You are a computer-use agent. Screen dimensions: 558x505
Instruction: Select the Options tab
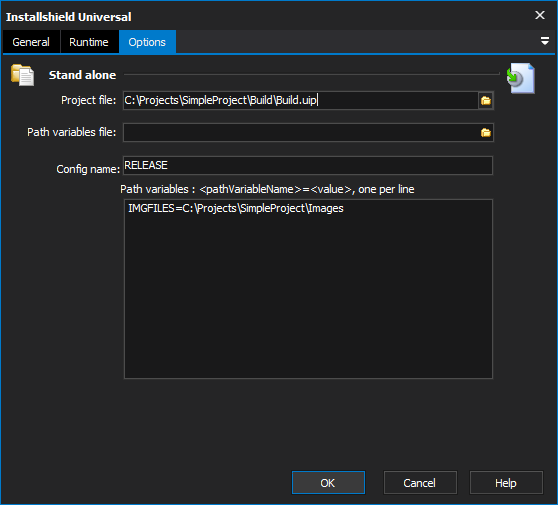147,42
